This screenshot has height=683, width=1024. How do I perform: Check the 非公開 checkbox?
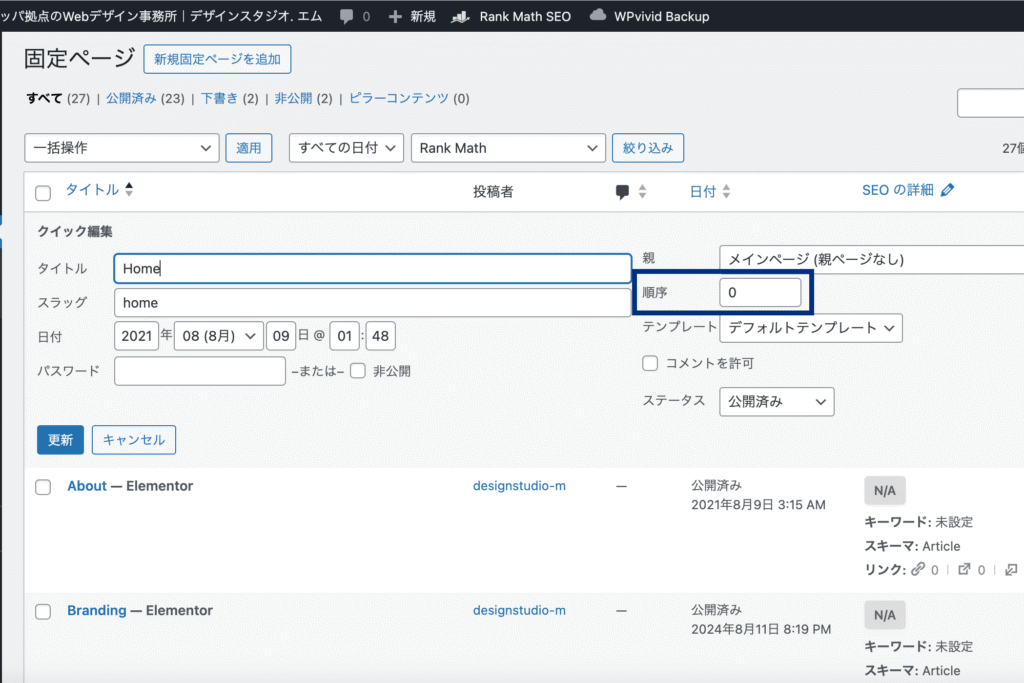[x=358, y=371]
